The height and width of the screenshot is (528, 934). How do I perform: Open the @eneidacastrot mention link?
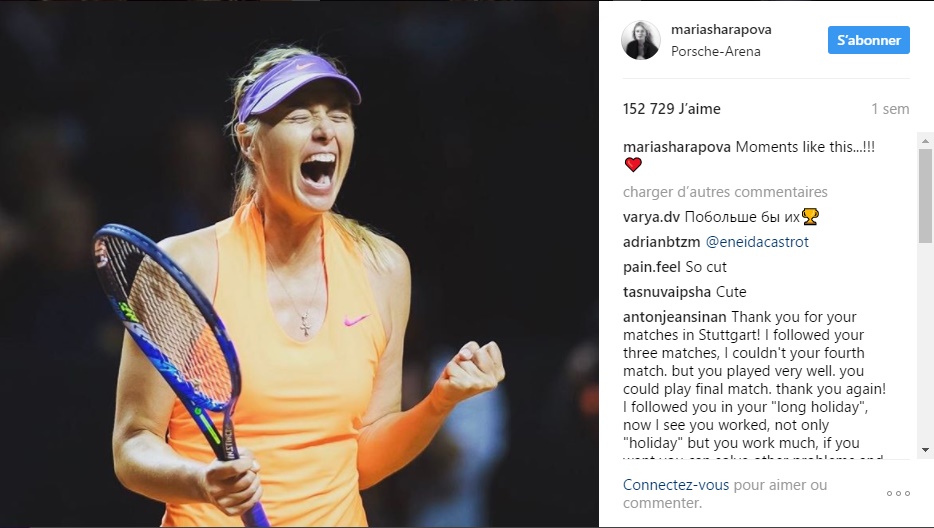[756, 242]
